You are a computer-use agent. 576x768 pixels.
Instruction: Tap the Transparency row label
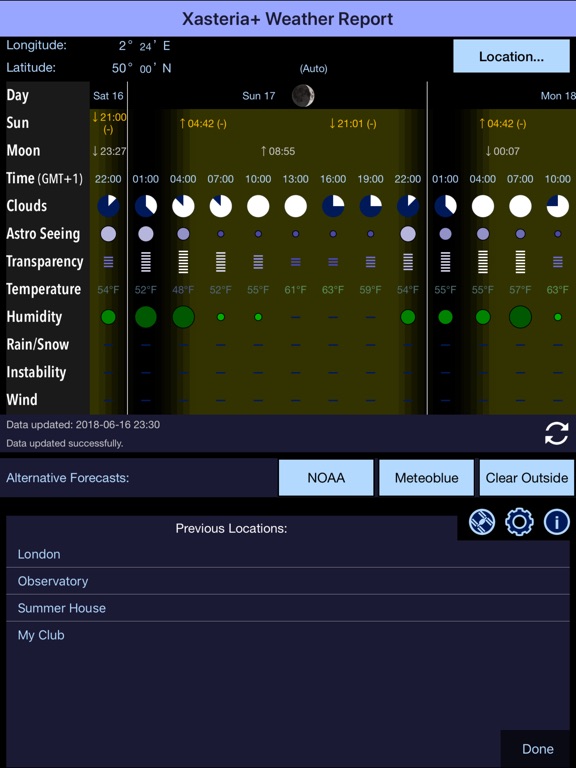click(45, 262)
